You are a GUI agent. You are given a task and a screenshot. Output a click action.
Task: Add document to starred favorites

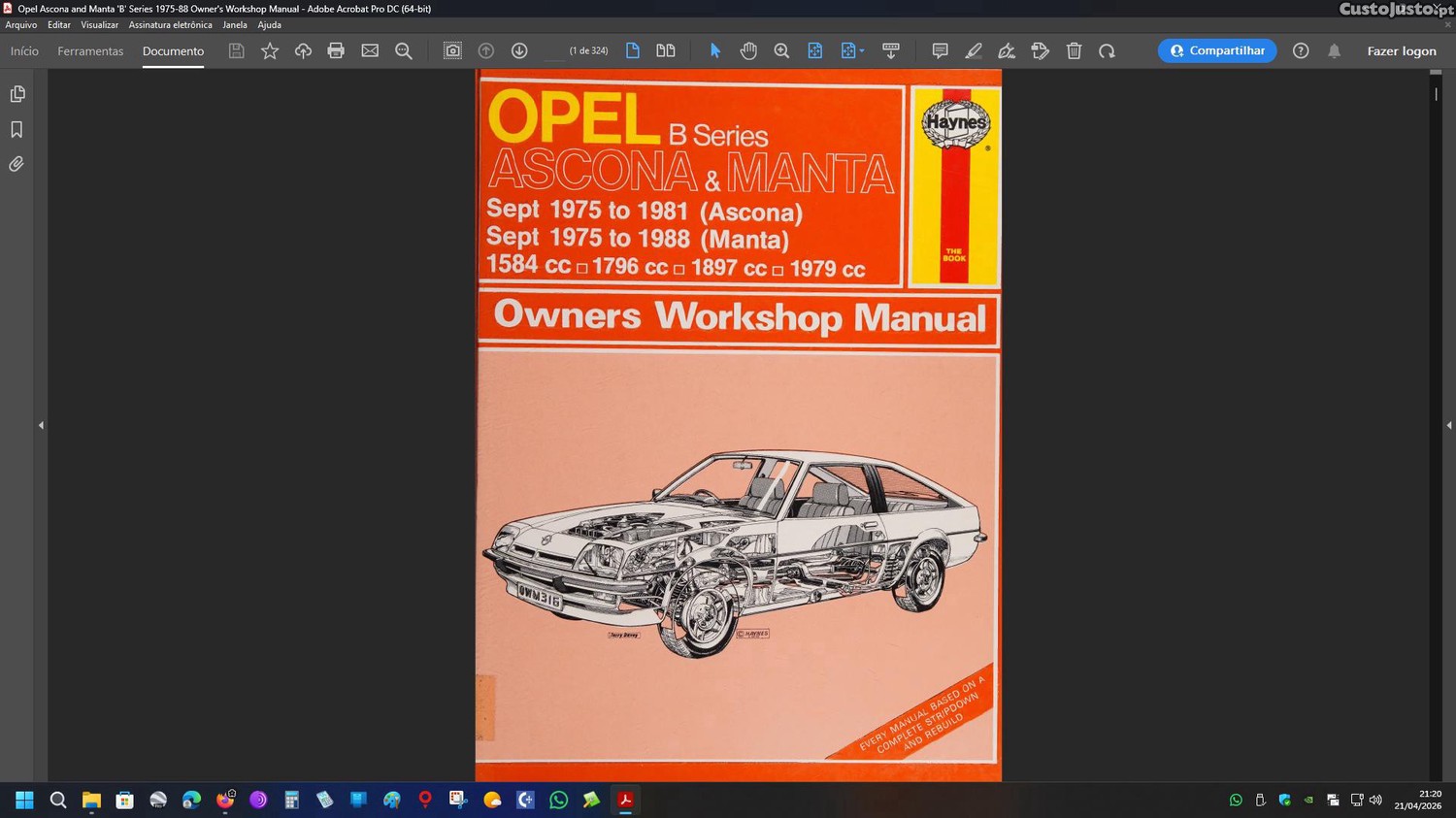coord(270,51)
